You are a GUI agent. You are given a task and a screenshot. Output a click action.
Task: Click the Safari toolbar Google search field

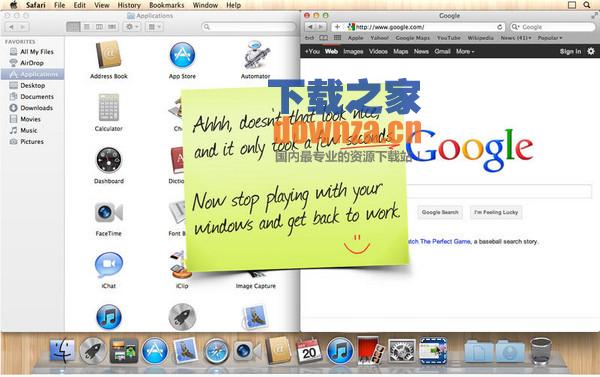click(x=553, y=27)
